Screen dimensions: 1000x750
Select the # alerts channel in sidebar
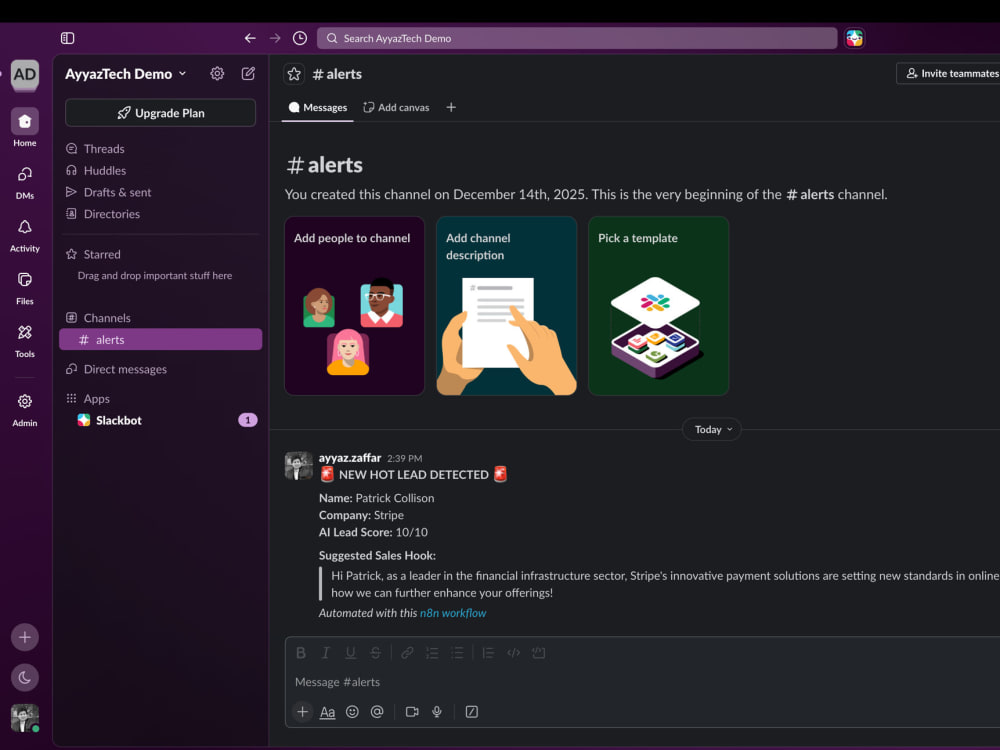point(161,339)
